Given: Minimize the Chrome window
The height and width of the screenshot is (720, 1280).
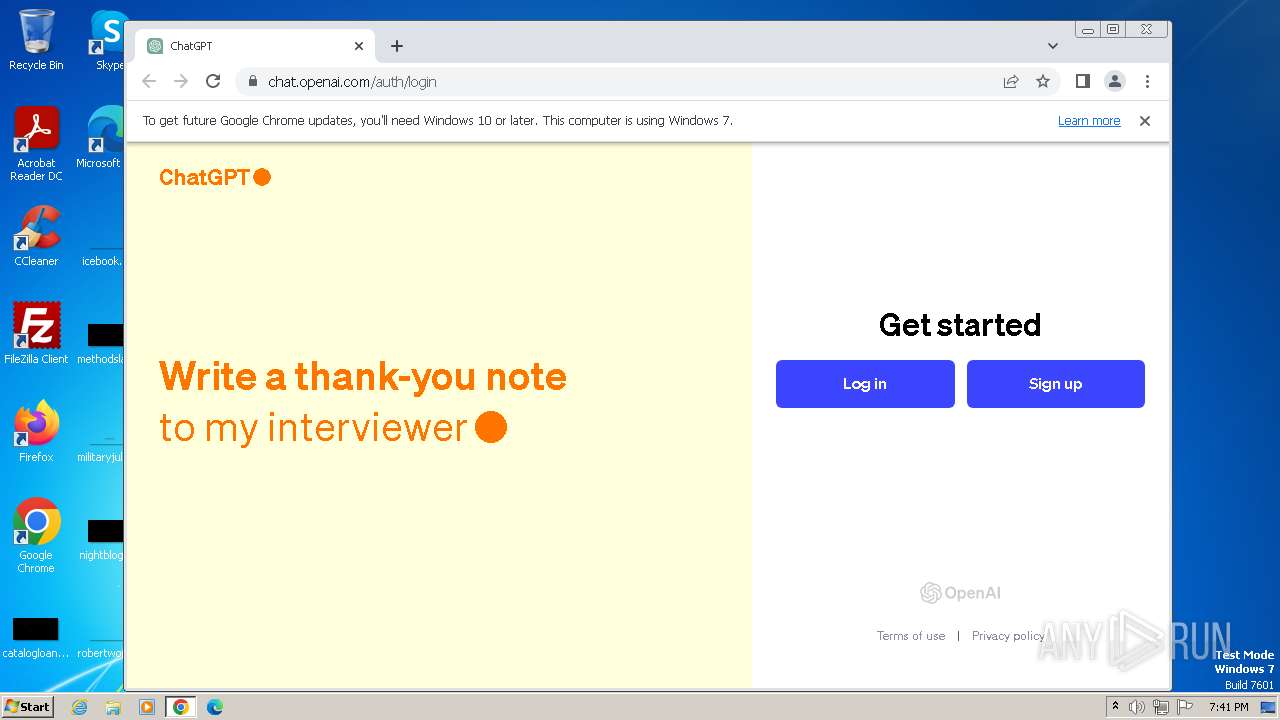Looking at the screenshot, I should pos(1088,30).
